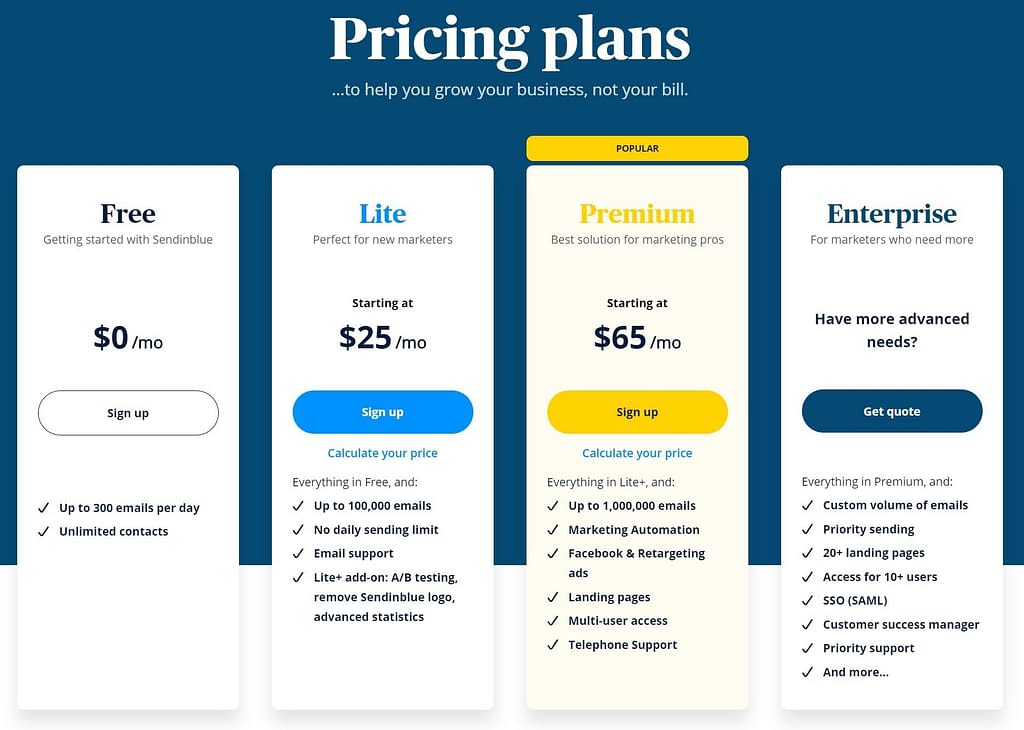Click checkmark beside Telephone Support
The width and height of the screenshot is (1024, 730).
pos(553,645)
